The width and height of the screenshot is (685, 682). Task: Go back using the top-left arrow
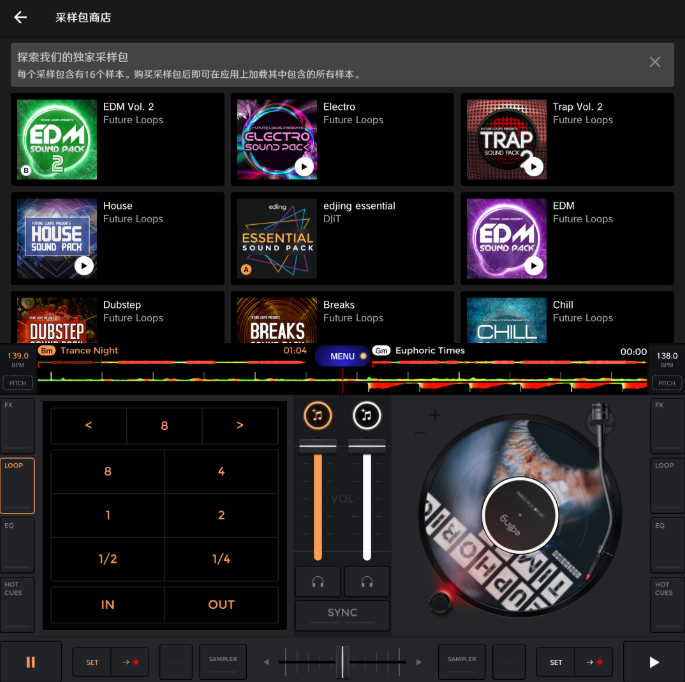pyautogui.click(x=20, y=18)
